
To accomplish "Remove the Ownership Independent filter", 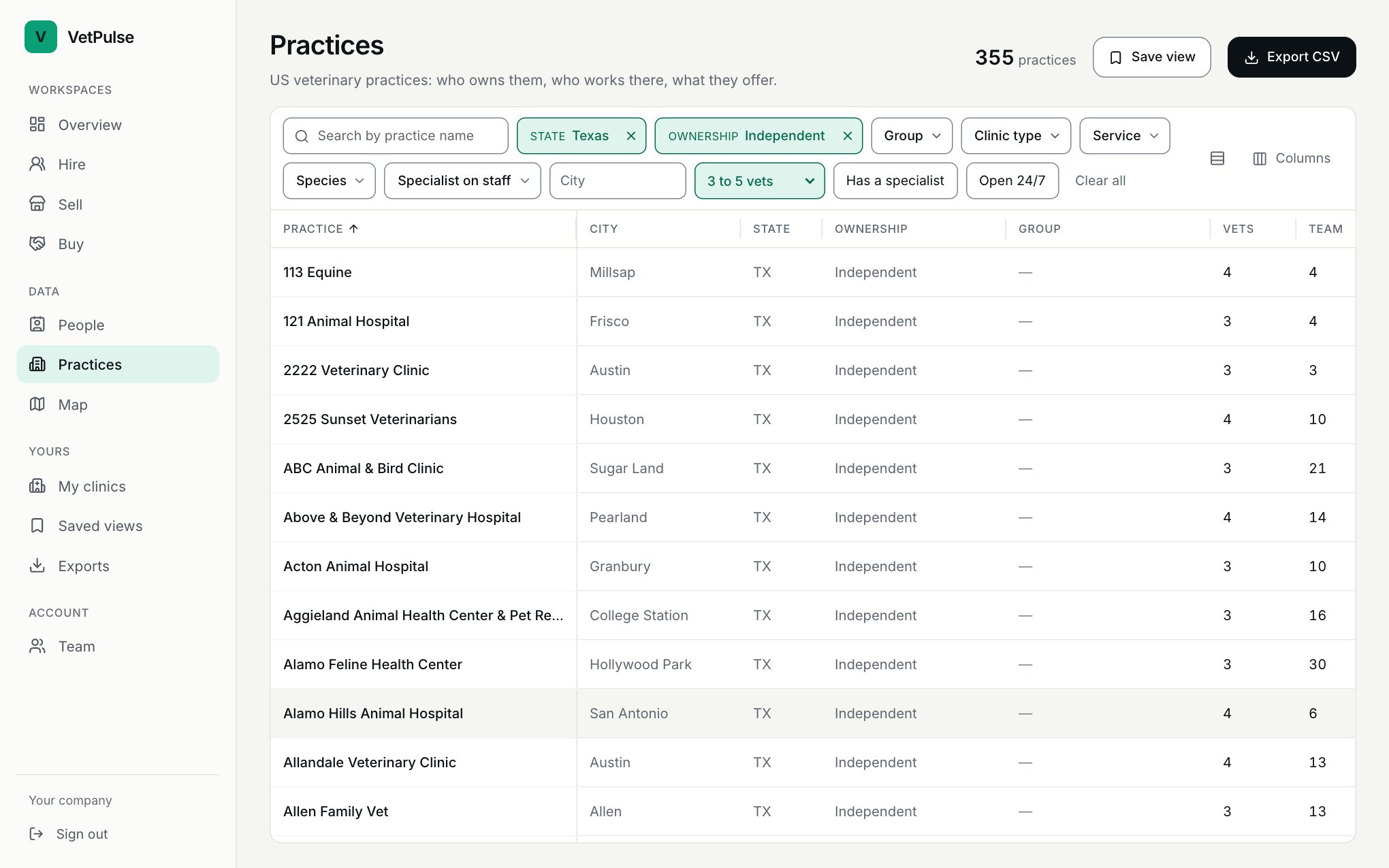I will click(x=848, y=136).
